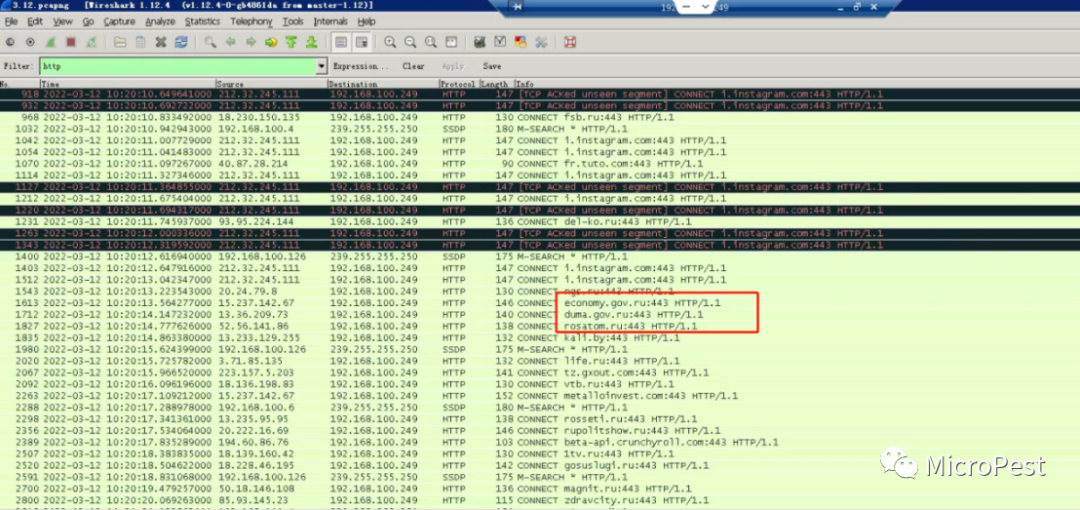This screenshot has width=1080, height=510.
Task: Edit capture filters icon
Action: pos(480,43)
